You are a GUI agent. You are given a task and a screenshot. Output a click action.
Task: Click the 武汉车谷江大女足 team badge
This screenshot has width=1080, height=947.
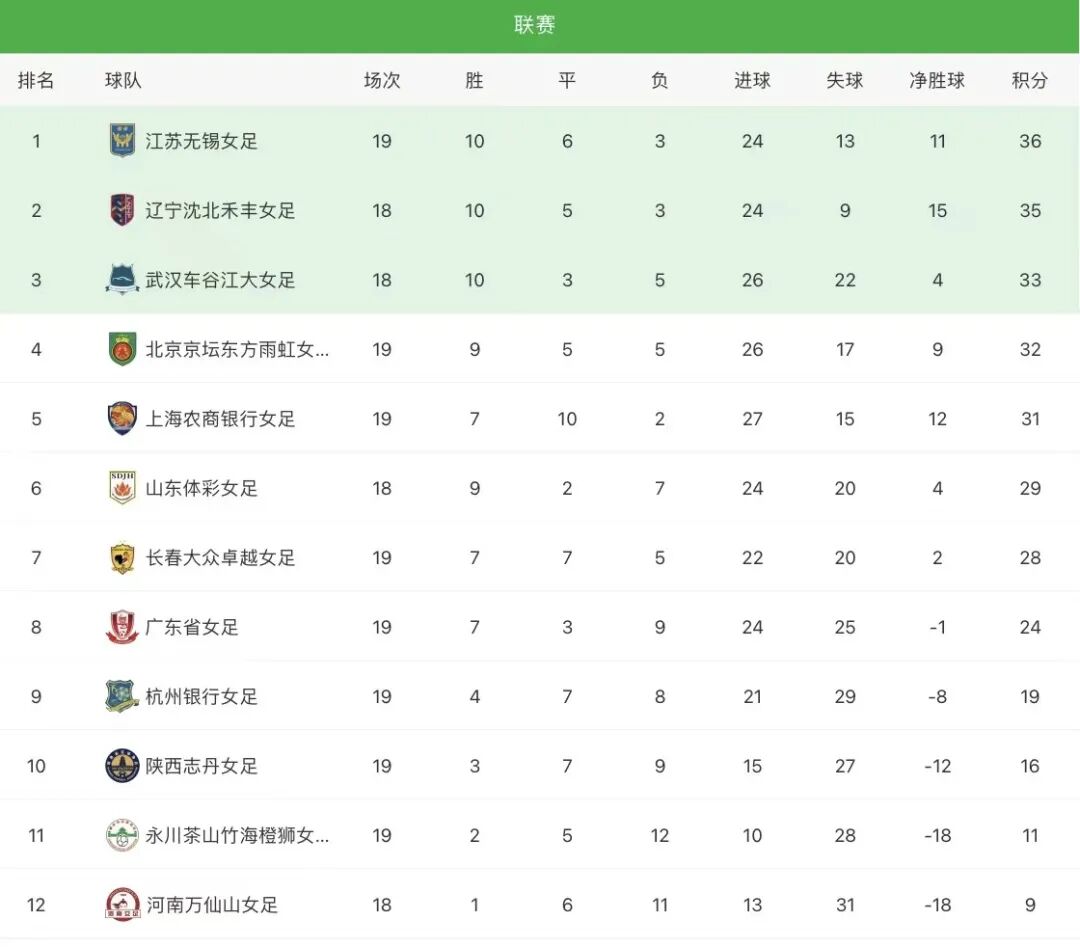pyautogui.click(x=123, y=279)
